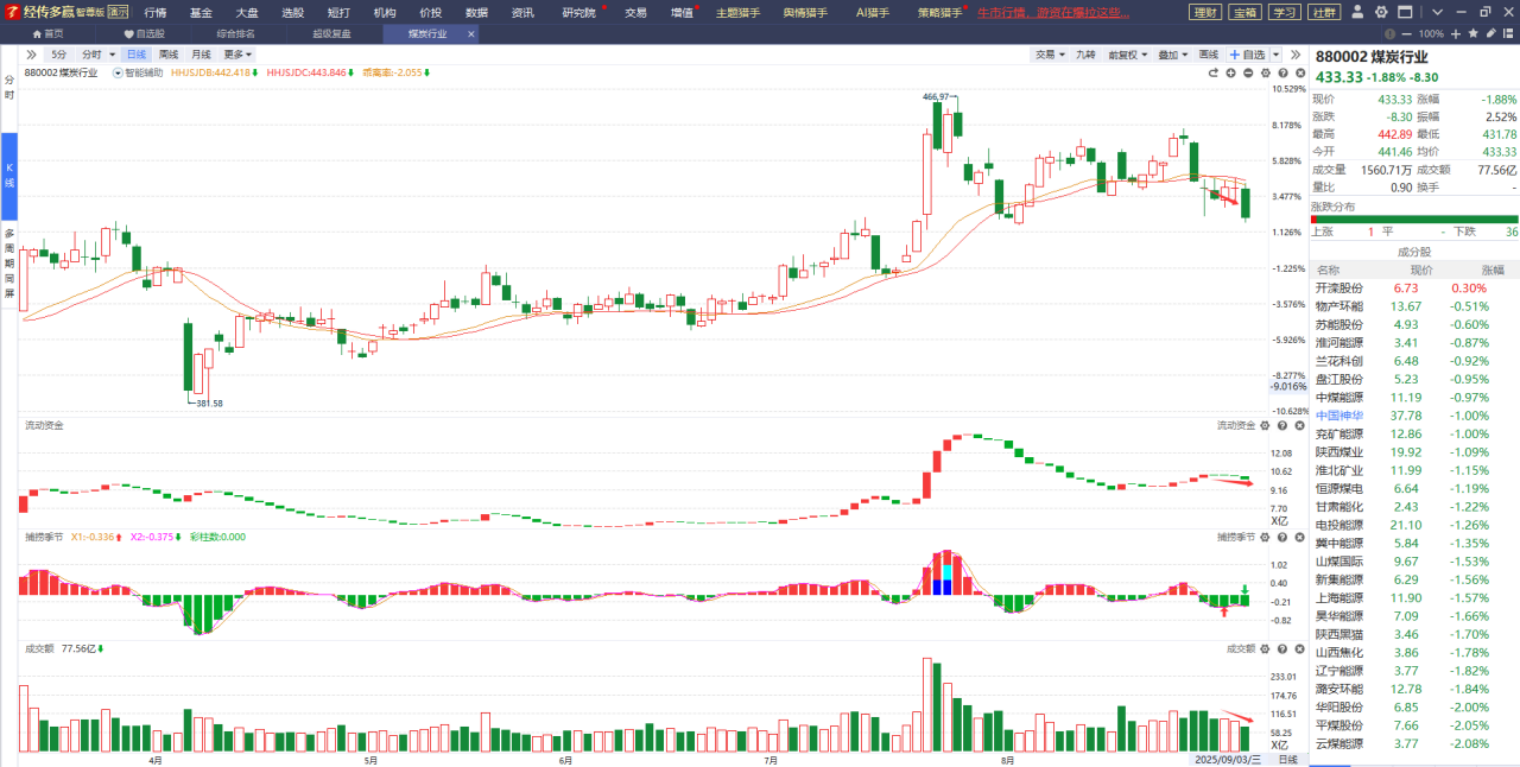Open the dropdown arrow beside 自选
1520x767 pixels.
[1276, 54]
